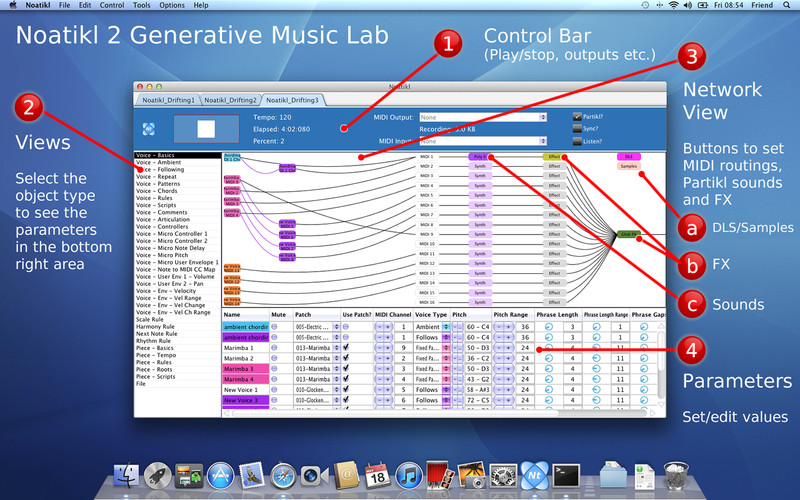Viewport: 800px width, 500px height.
Task: Toggle the Listen? checkbox
Action: [x=577, y=141]
